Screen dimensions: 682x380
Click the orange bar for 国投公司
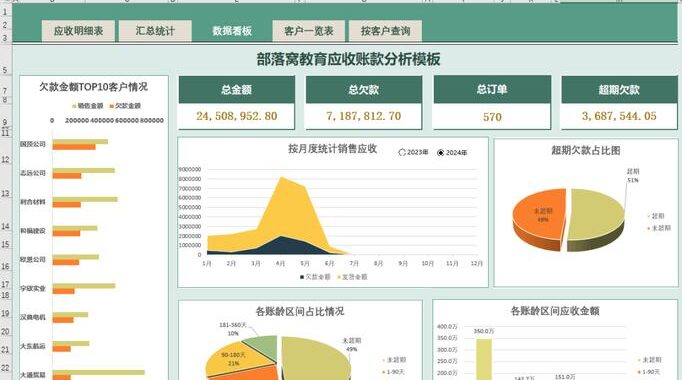pos(74,147)
